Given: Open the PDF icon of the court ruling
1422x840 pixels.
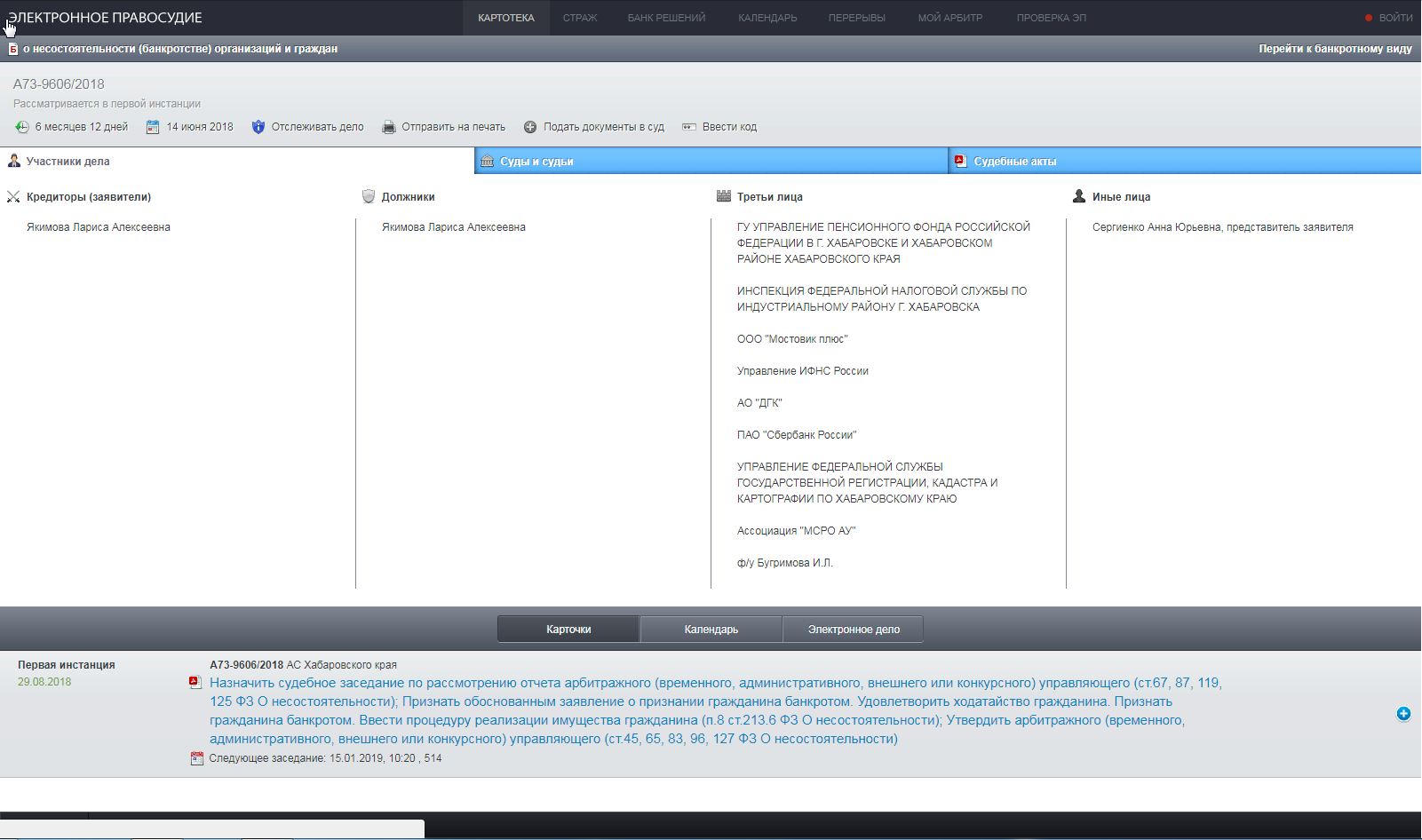Looking at the screenshot, I should pos(195,683).
